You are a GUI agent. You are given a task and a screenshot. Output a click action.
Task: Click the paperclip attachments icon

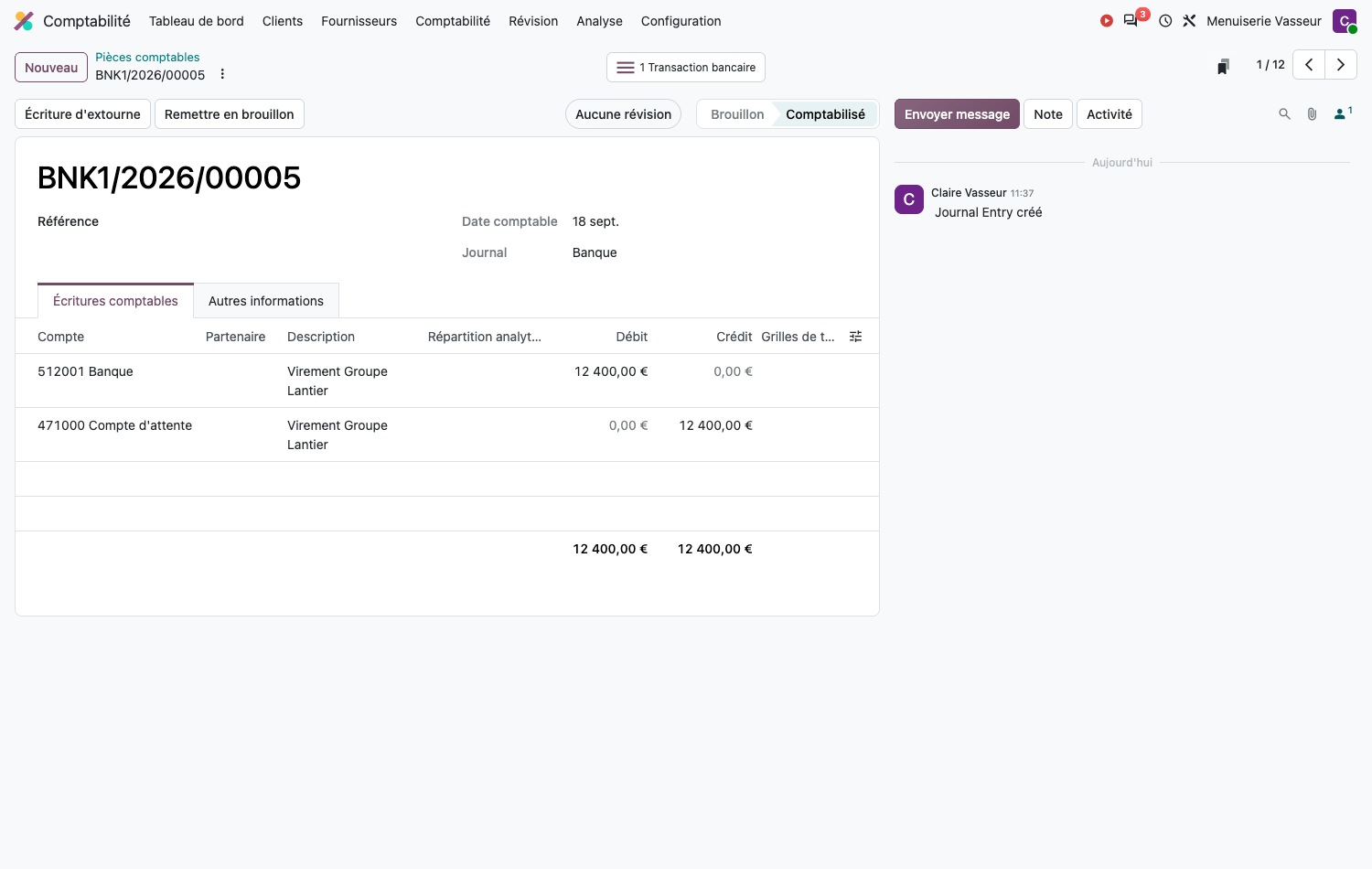1313,114
